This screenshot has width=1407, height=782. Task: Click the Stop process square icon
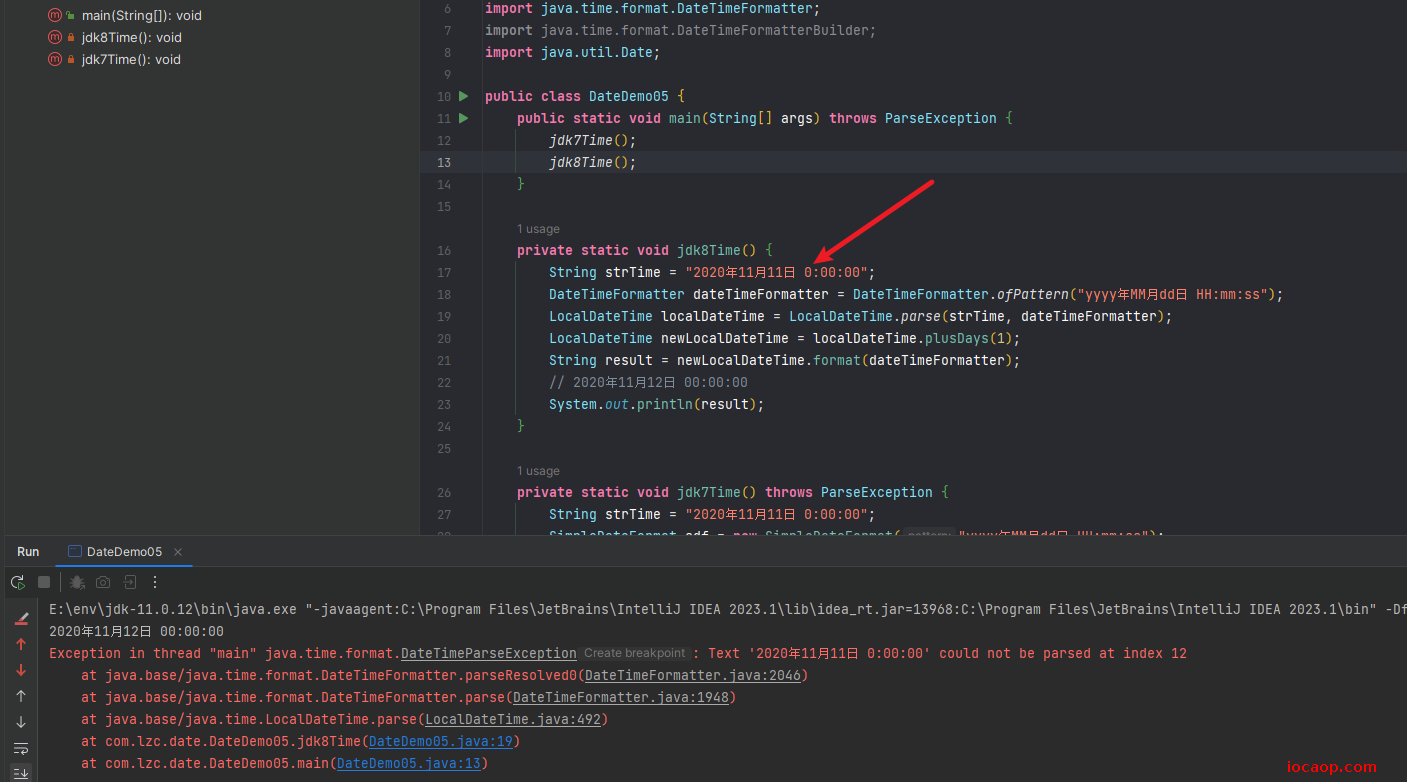(44, 582)
